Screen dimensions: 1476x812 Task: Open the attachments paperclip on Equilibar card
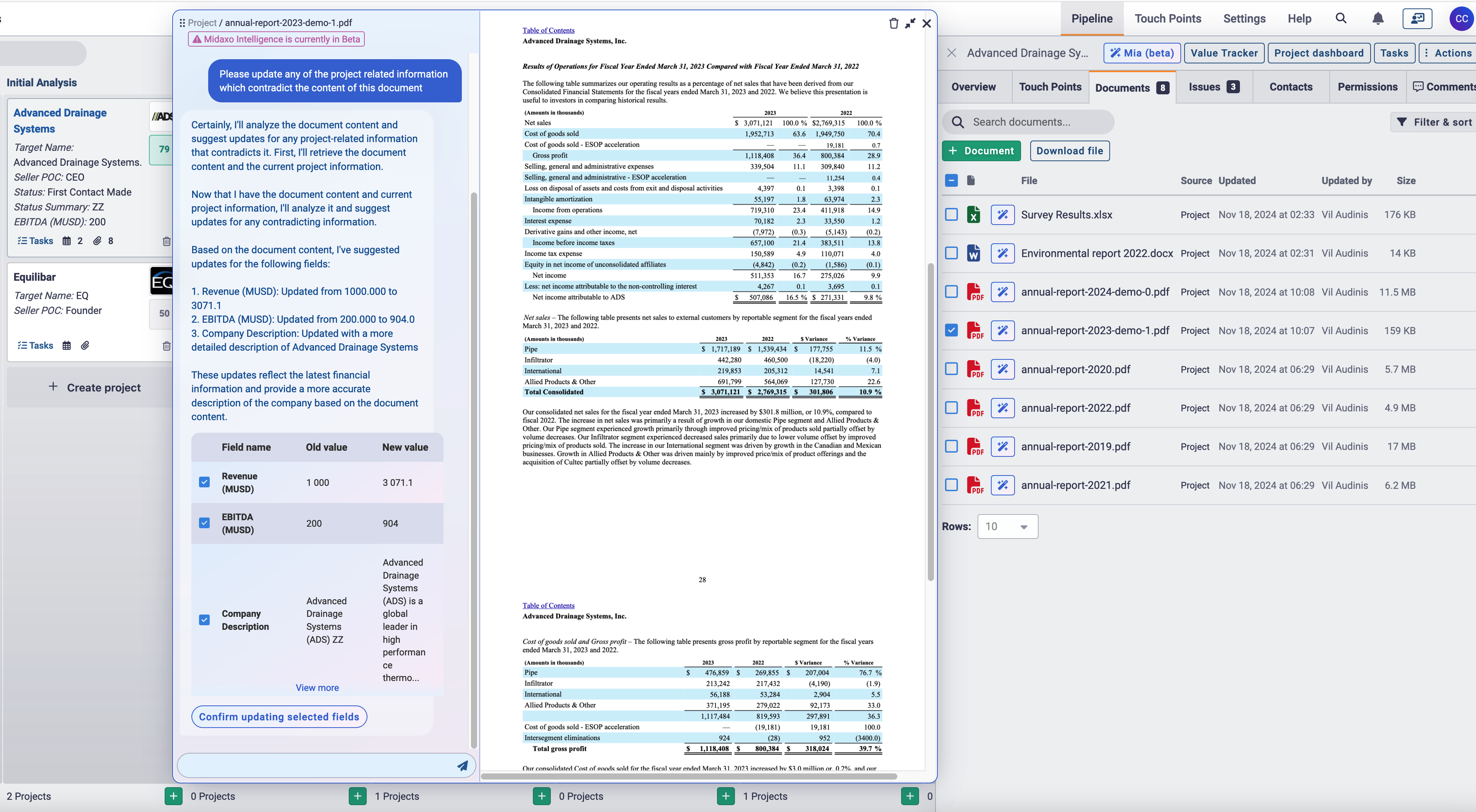[x=85, y=346]
